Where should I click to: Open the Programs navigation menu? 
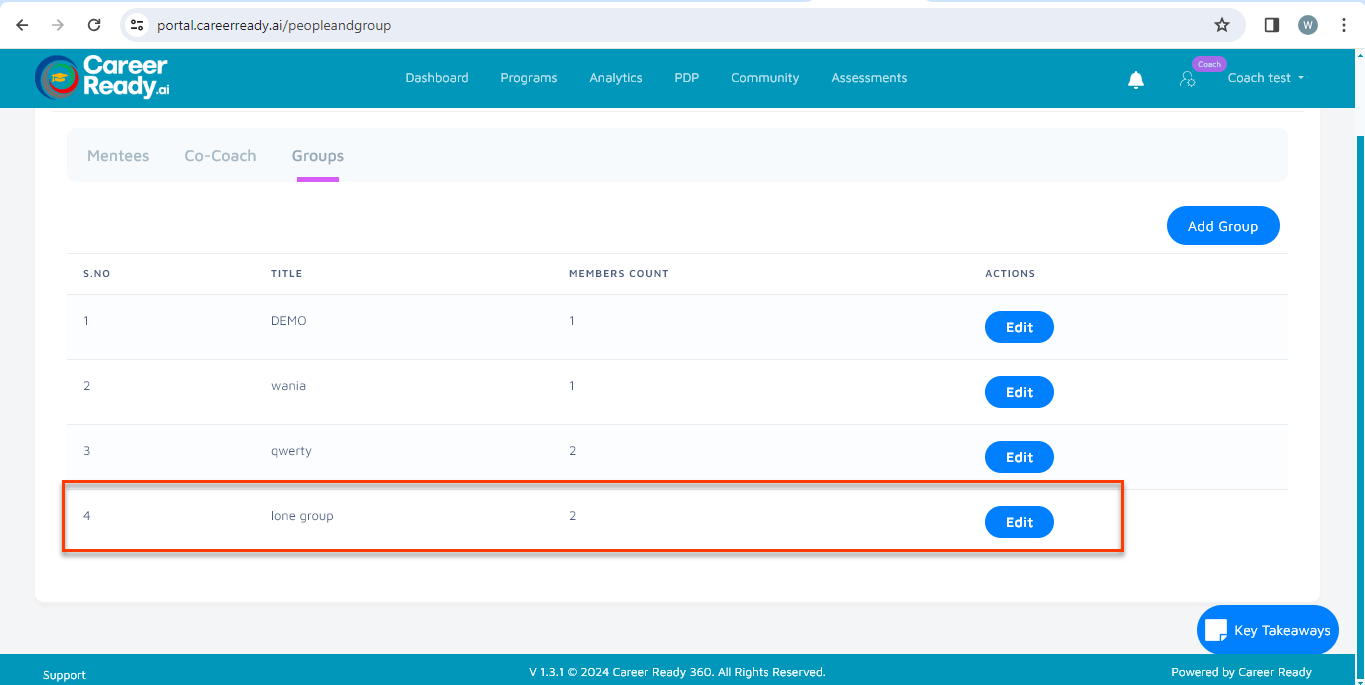point(528,78)
